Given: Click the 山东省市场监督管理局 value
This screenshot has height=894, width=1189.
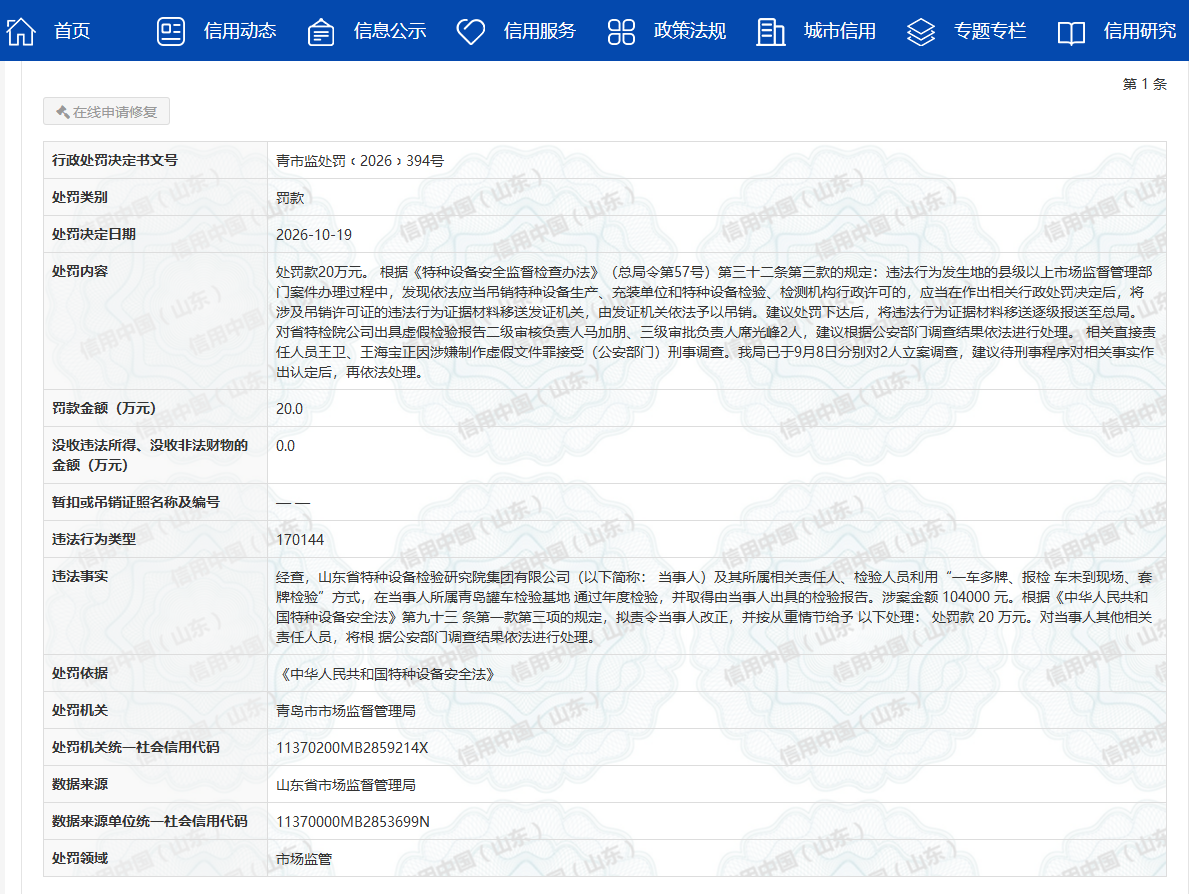Looking at the screenshot, I should [x=346, y=786].
